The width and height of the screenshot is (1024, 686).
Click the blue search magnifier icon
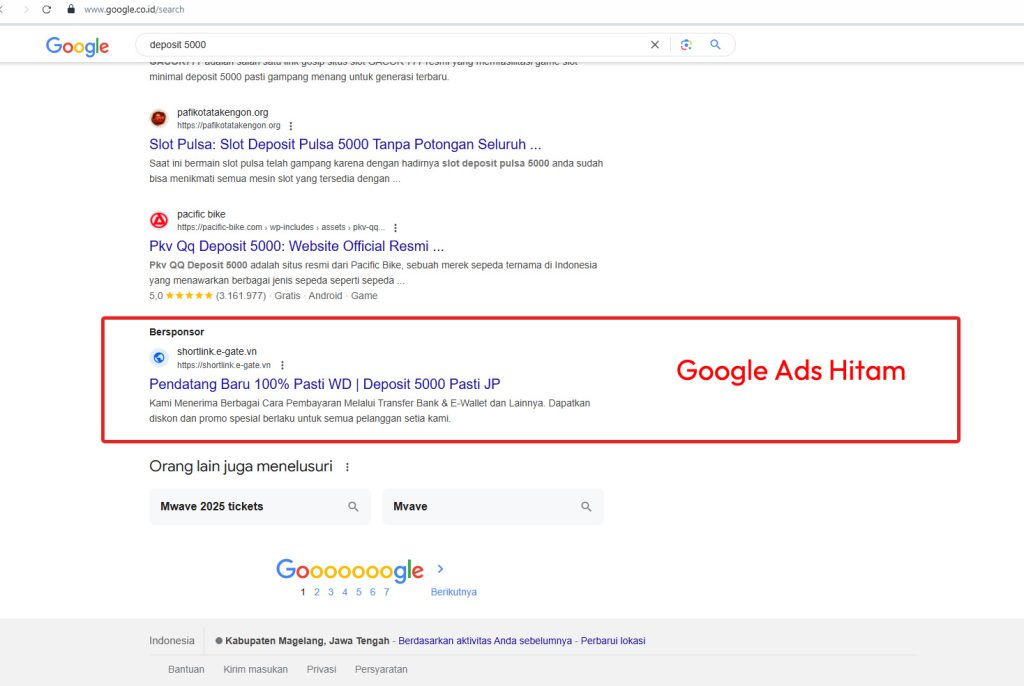click(x=716, y=45)
